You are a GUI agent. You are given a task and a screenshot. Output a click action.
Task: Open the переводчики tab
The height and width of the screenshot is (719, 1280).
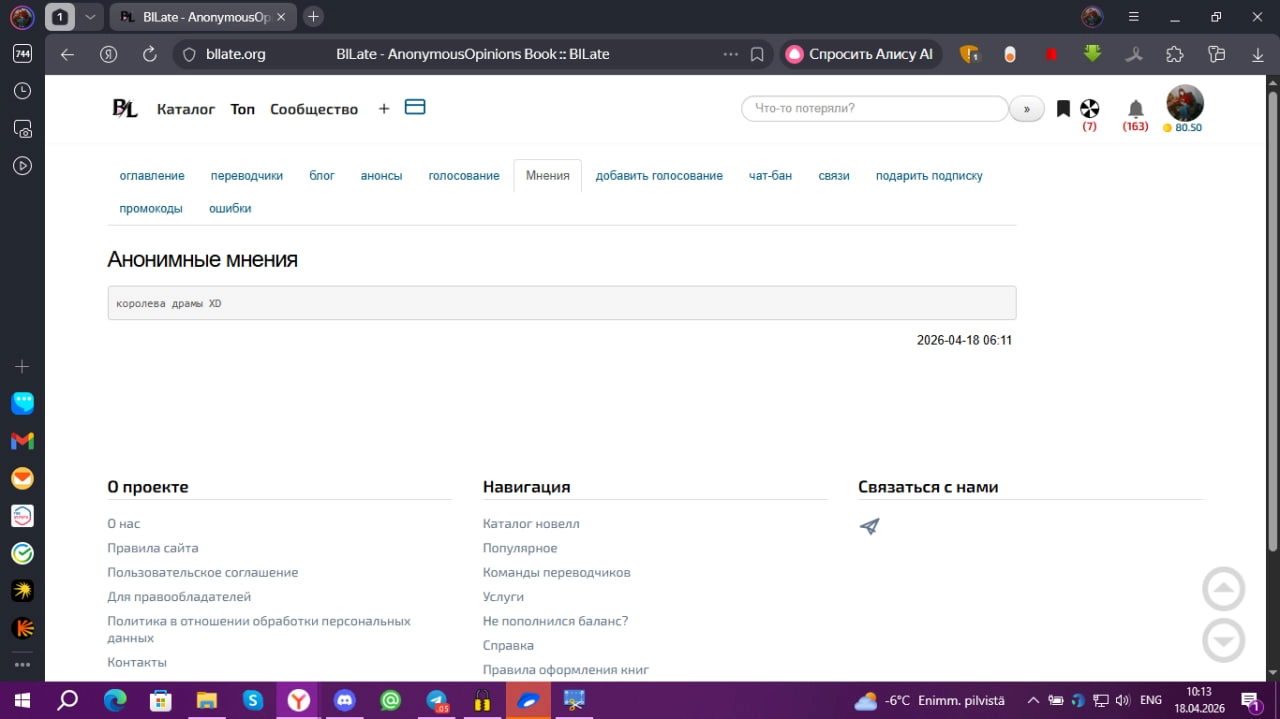pos(247,176)
